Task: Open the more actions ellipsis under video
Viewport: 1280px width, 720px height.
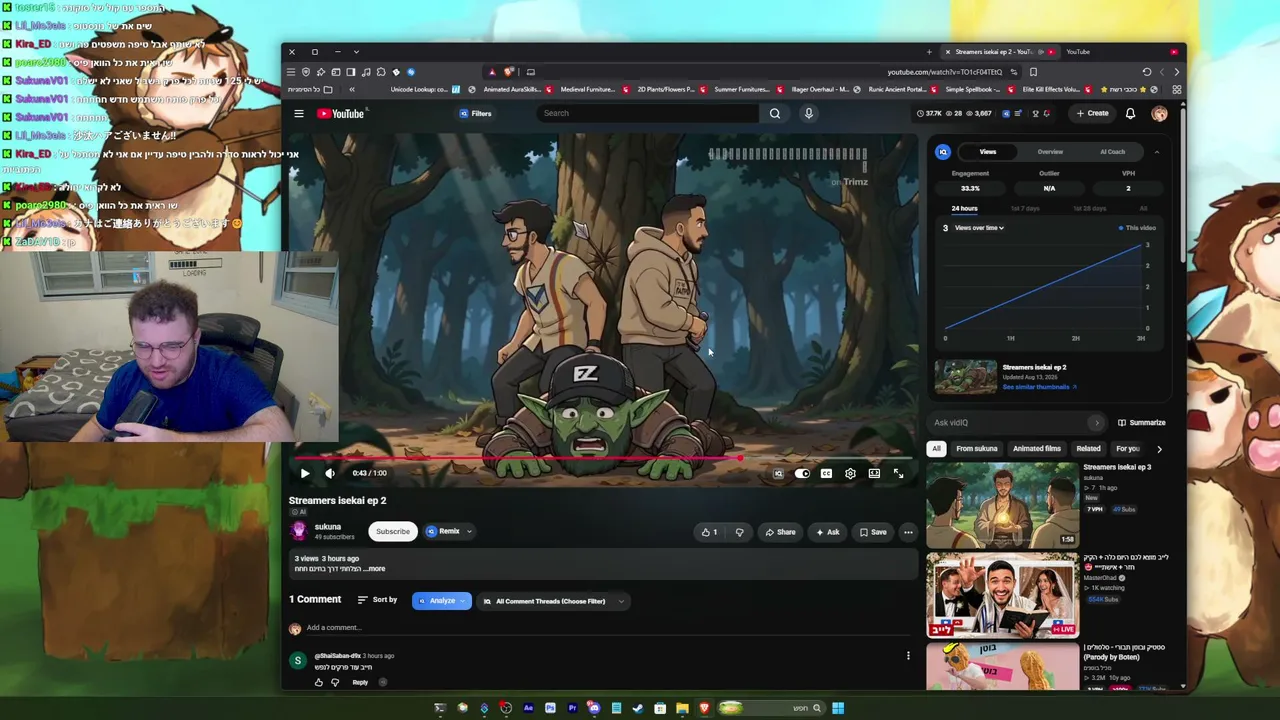Action: pyautogui.click(x=908, y=532)
